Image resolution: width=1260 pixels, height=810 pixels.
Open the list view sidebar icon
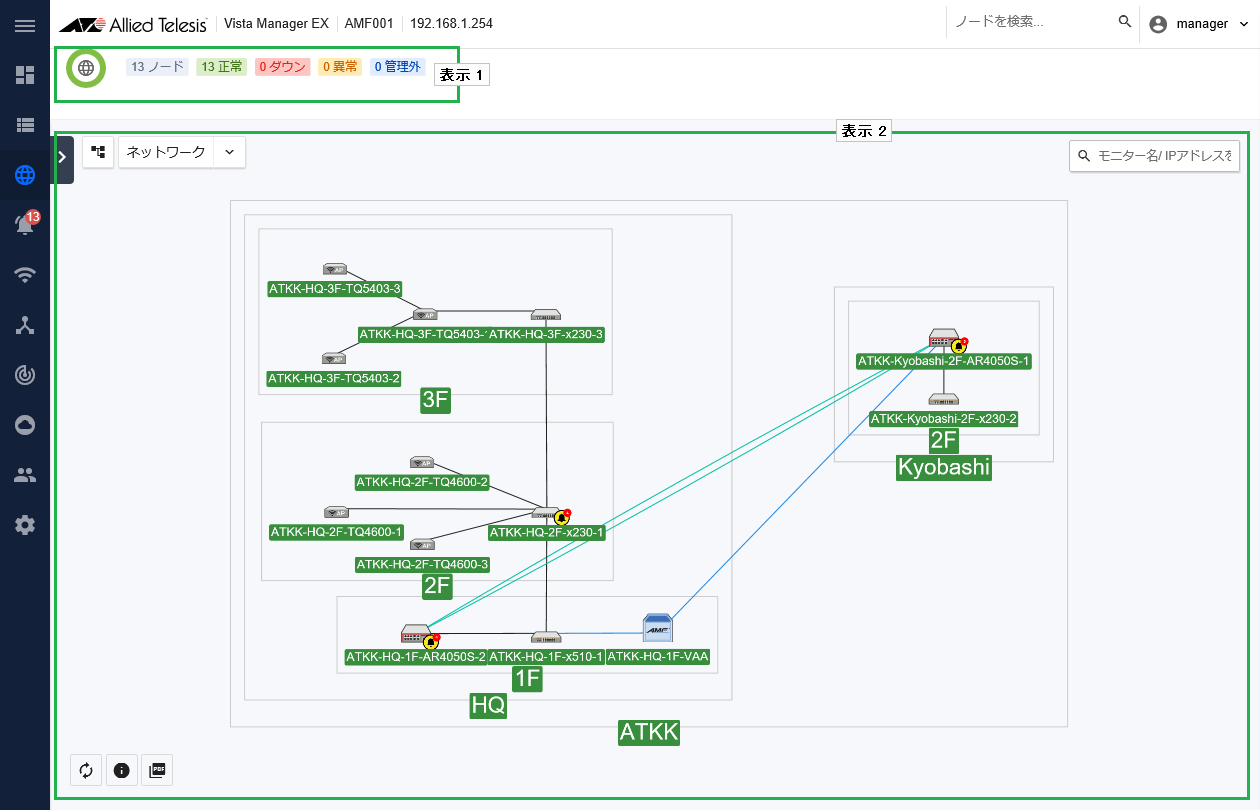click(25, 125)
